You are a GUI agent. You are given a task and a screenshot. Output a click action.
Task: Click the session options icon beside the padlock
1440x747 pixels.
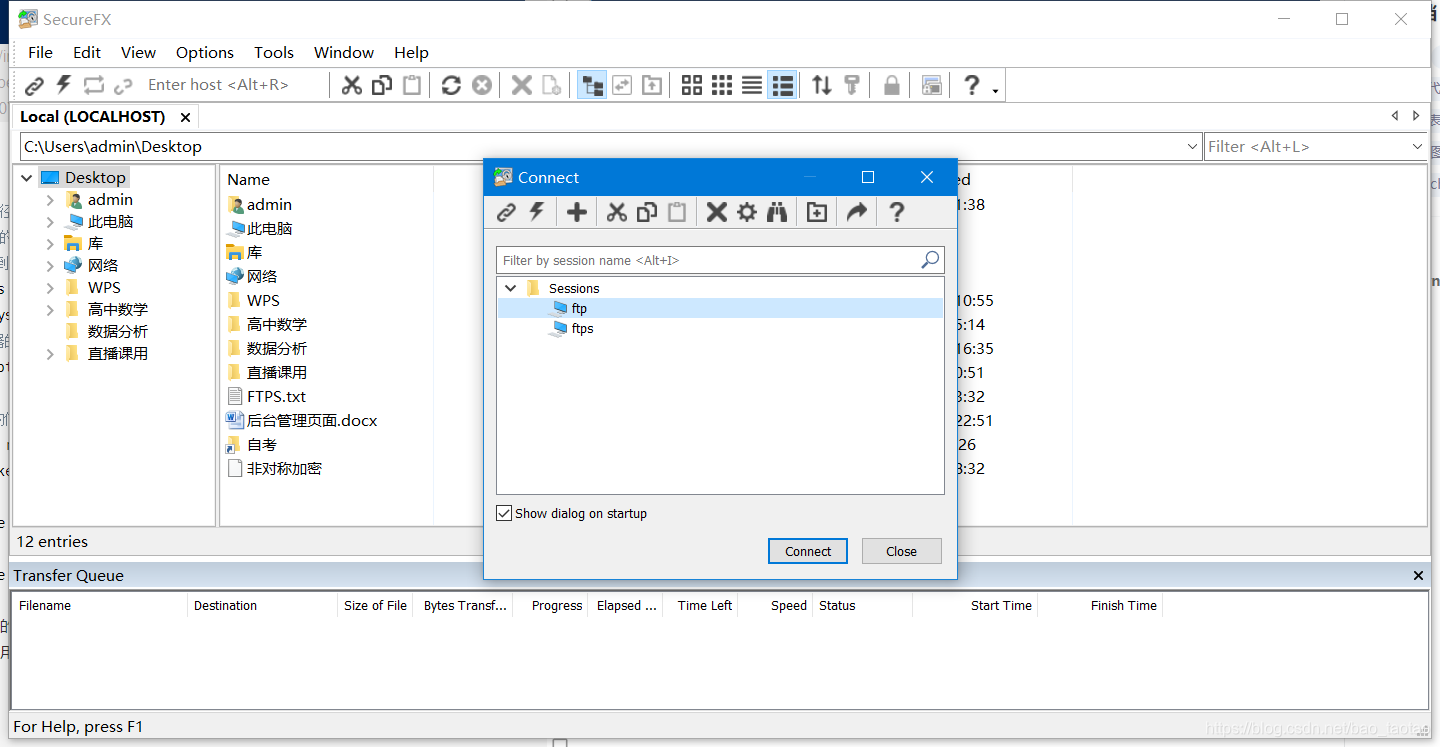tap(932, 85)
